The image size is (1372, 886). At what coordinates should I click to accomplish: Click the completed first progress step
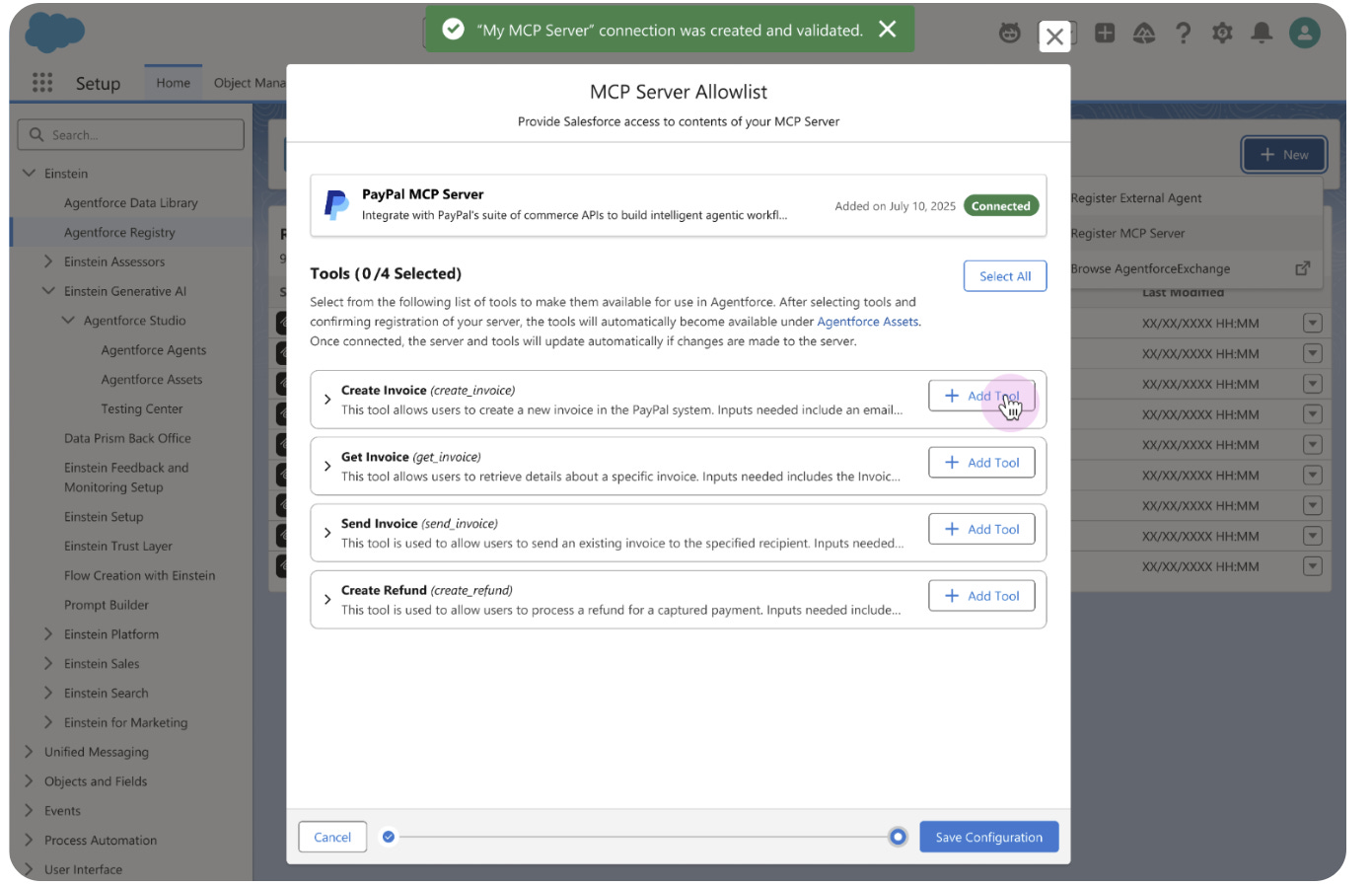click(389, 837)
